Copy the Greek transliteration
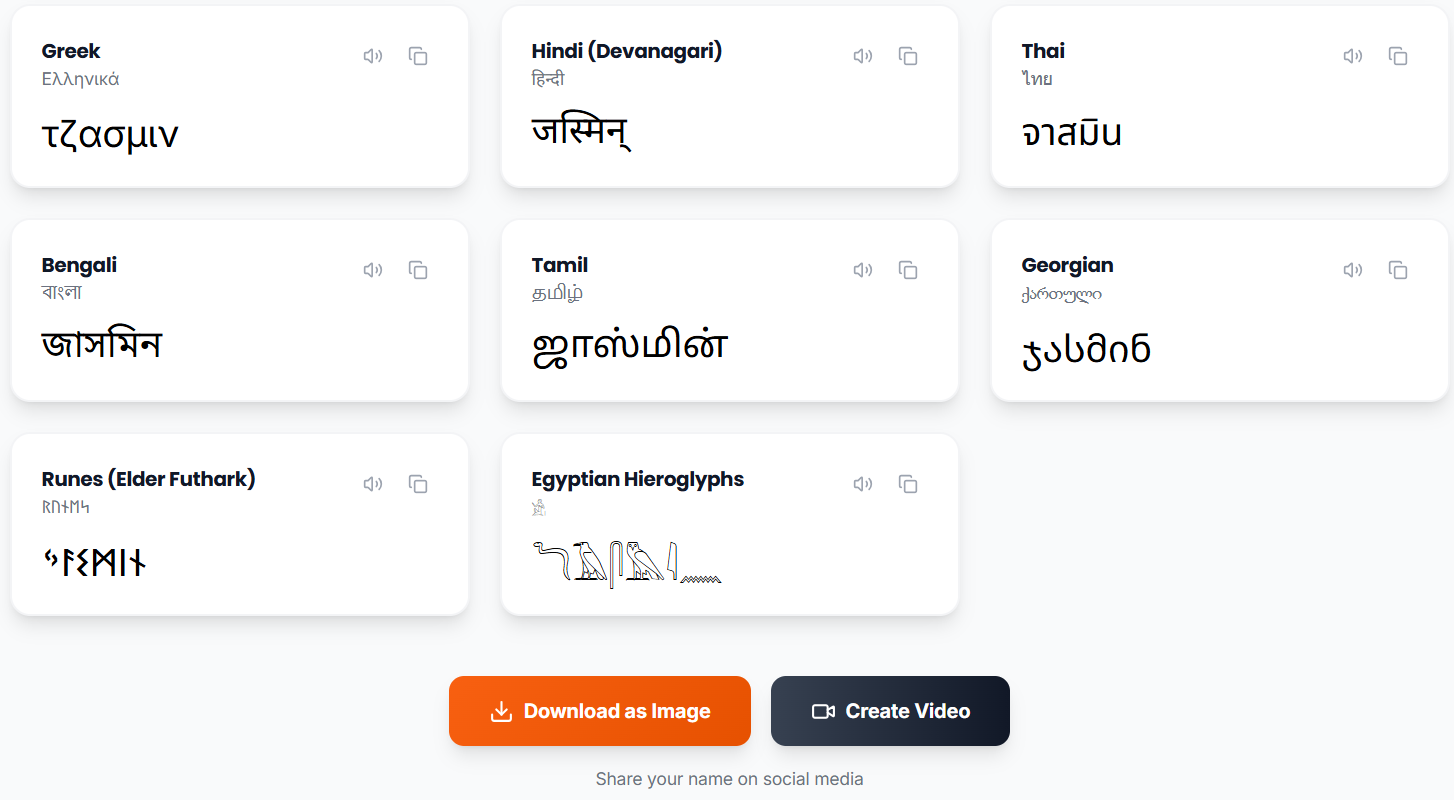Image resolution: width=1454 pixels, height=800 pixels. [418, 56]
